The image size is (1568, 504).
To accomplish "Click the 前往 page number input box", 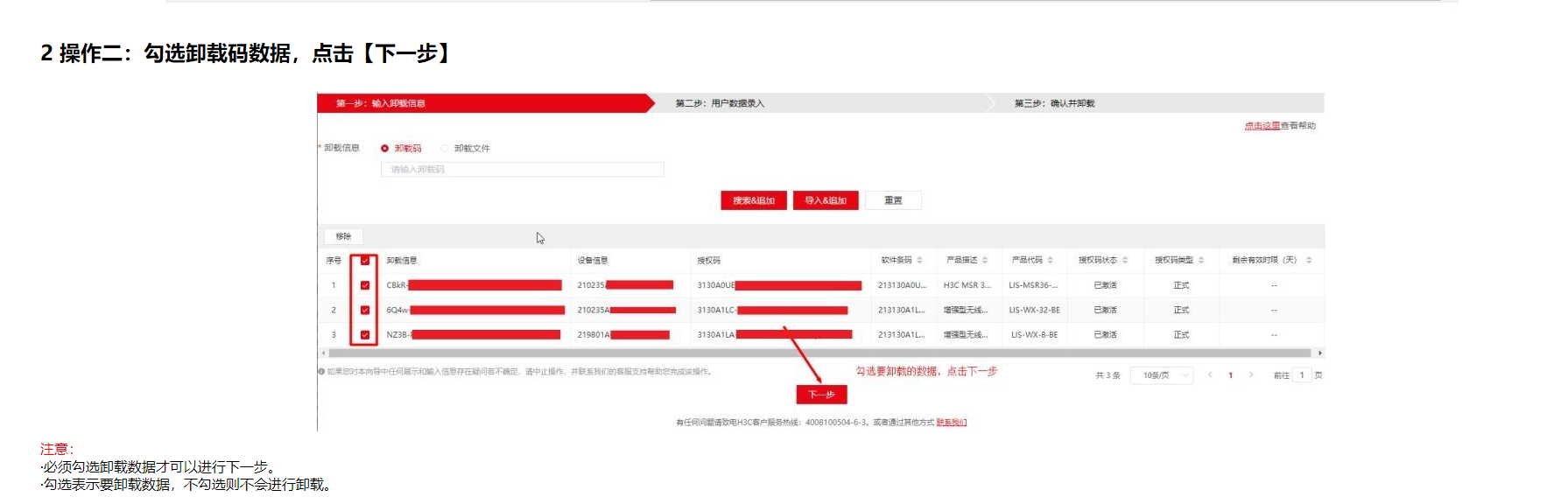I will point(1302,375).
